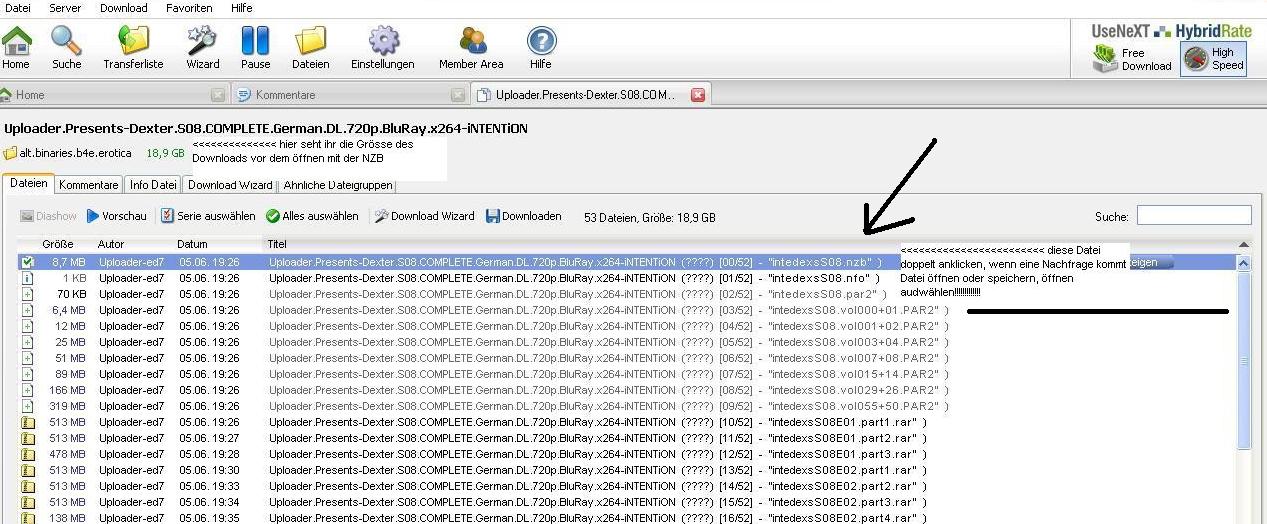
Task: Open Einstellungen settings
Action: pos(382,48)
